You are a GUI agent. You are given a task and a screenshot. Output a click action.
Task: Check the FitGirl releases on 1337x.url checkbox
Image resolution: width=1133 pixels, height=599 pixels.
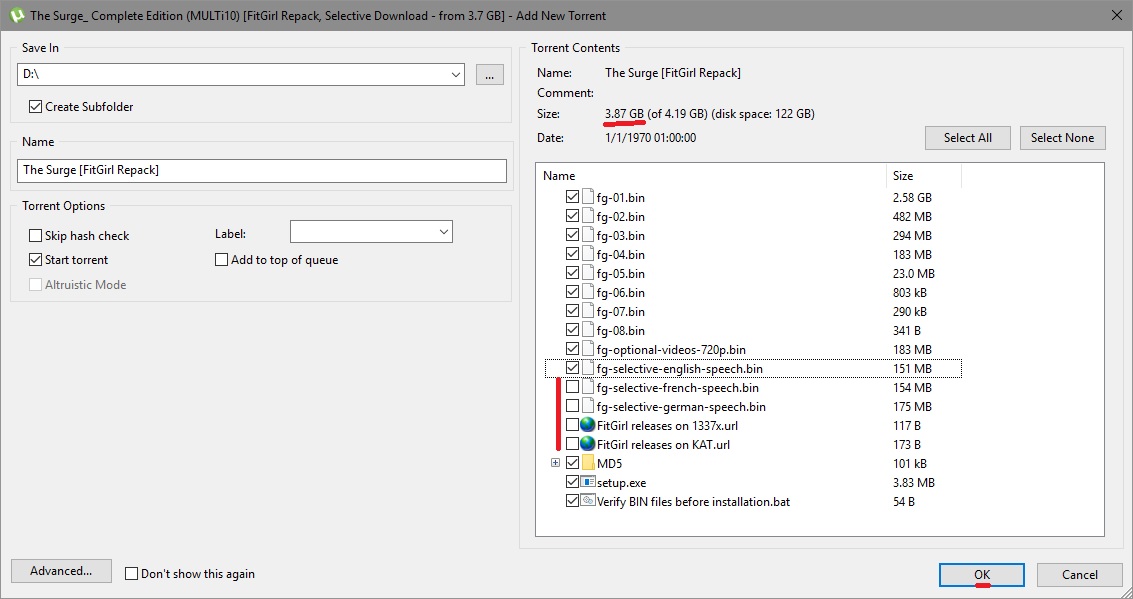click(x=572, y=425)
